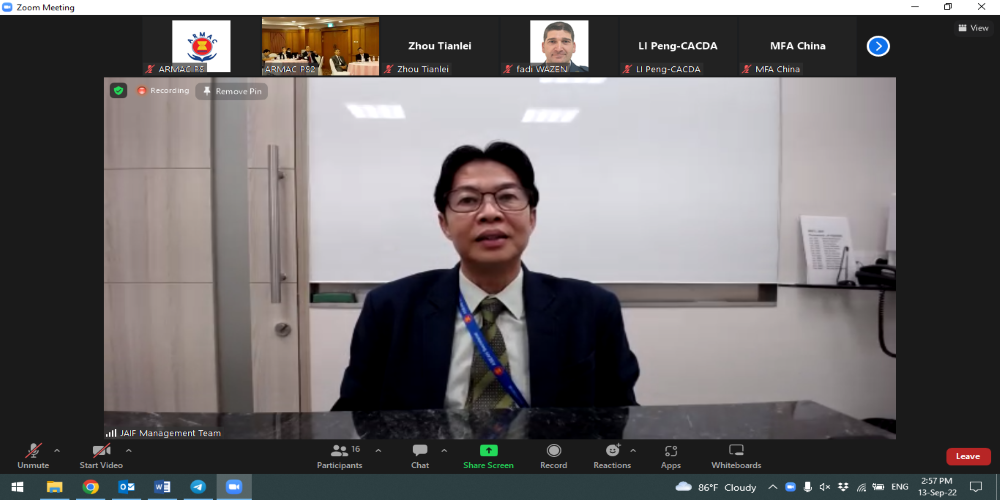1000x500 pixels.
Task: Open Zoom Apps
Action: click(671, 457)
